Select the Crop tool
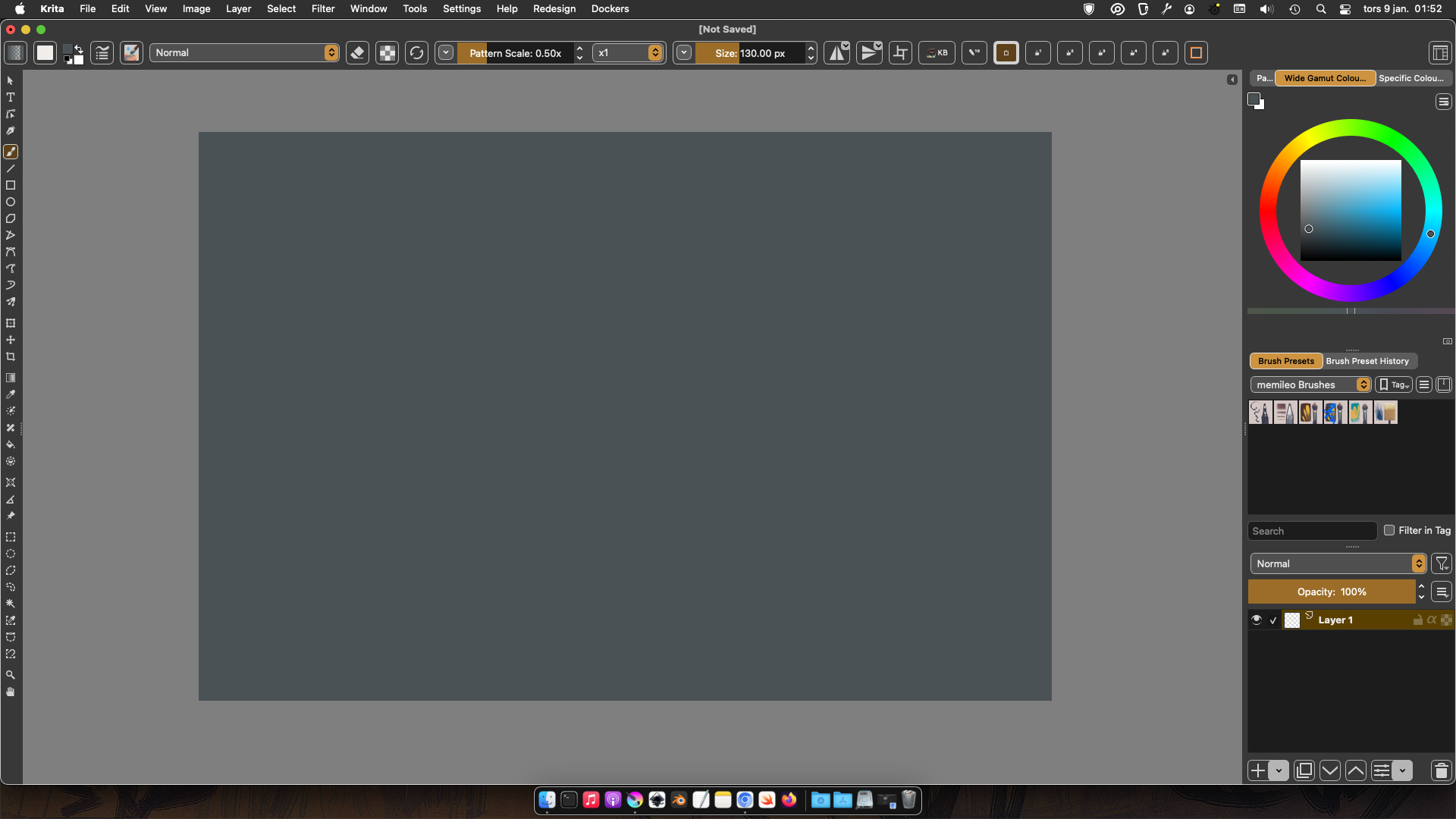 (x=11, y=356)
